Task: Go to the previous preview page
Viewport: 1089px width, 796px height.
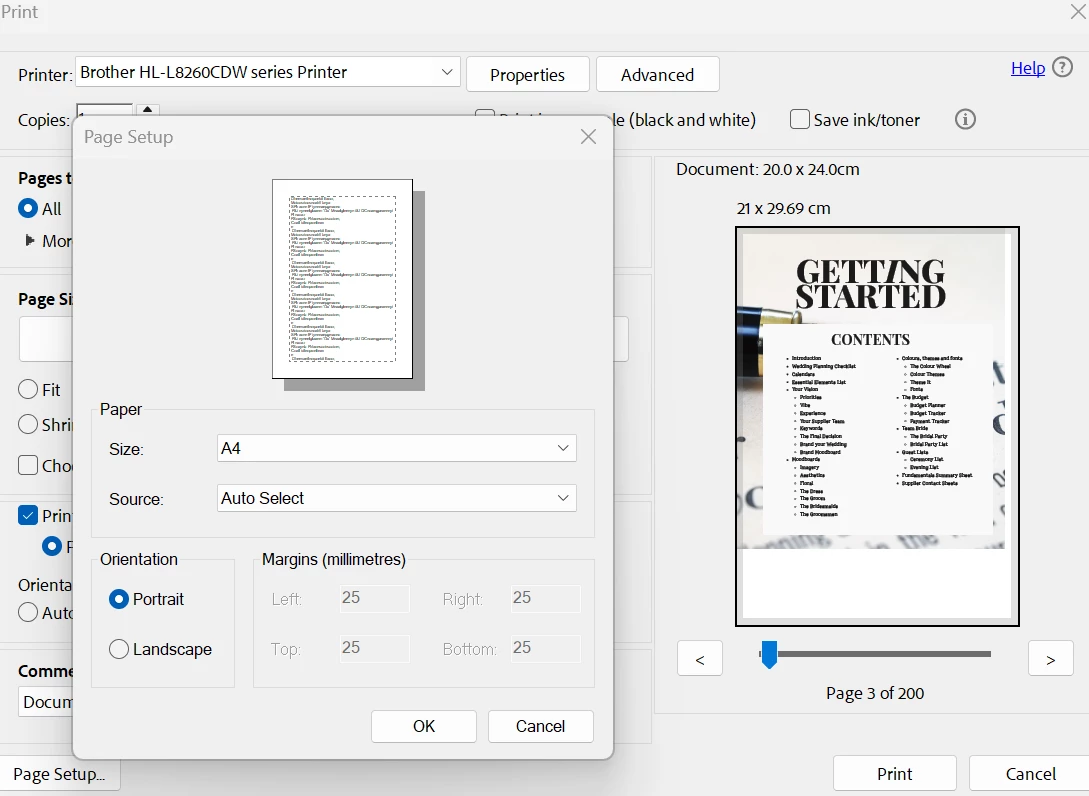Action: [700, 658]
